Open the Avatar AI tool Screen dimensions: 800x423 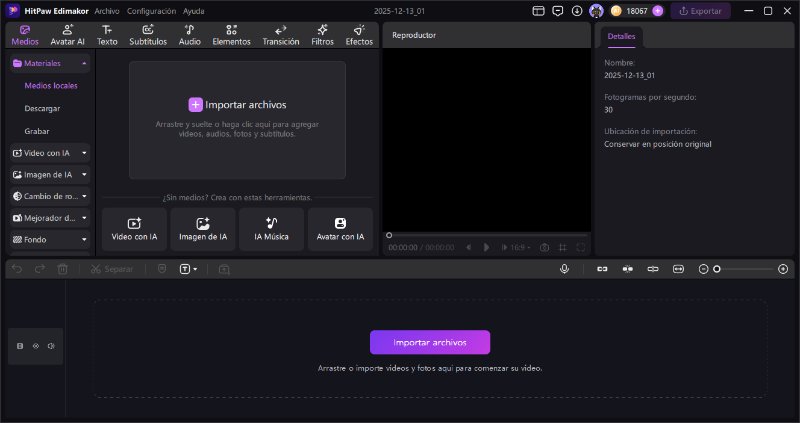click(x=67, y=35)
